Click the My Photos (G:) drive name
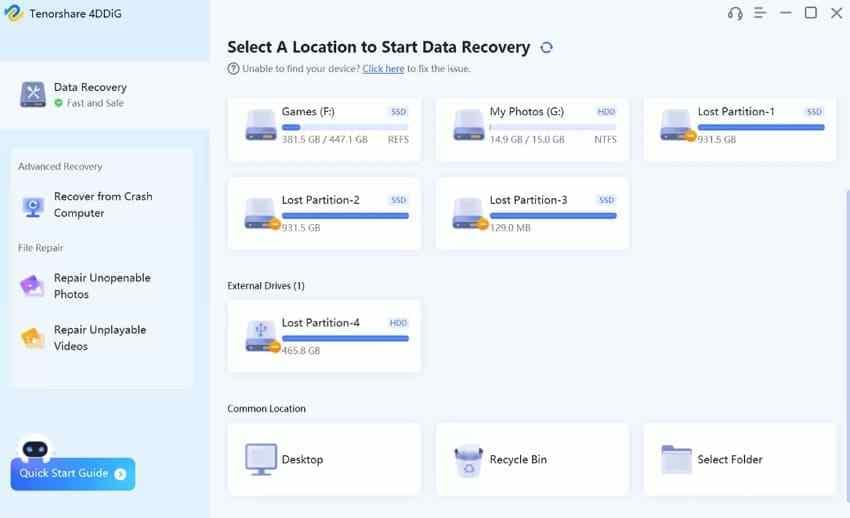 pyautogui.click(x=527, y=112)
